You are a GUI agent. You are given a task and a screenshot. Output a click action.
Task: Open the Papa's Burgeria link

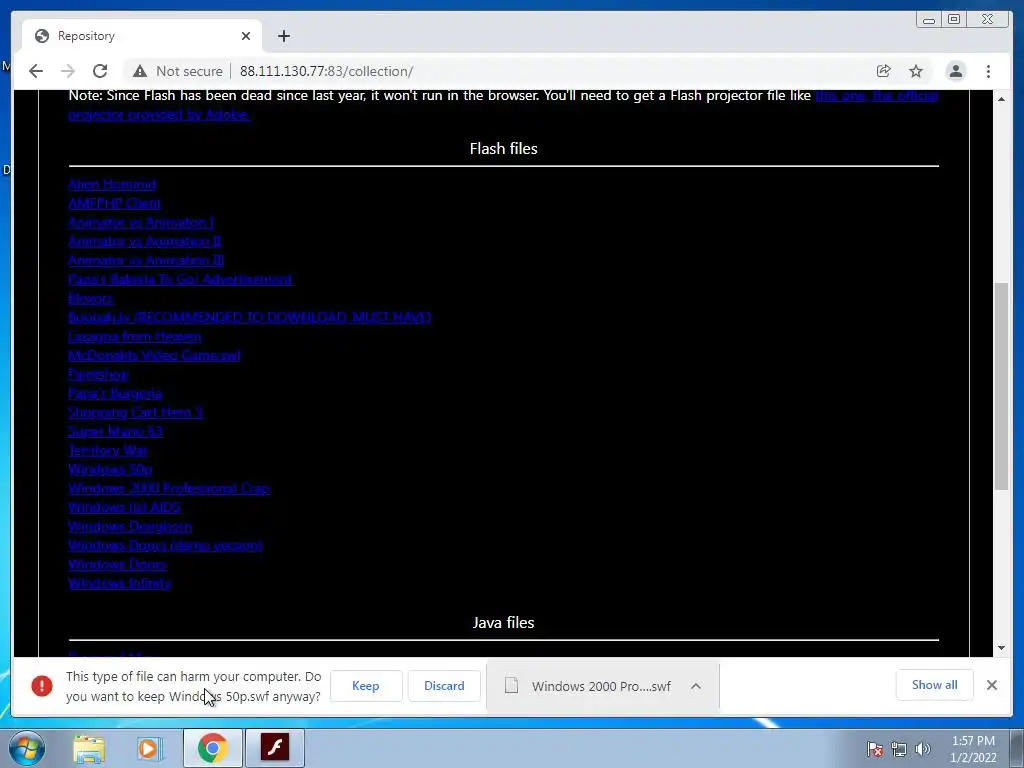115,393
